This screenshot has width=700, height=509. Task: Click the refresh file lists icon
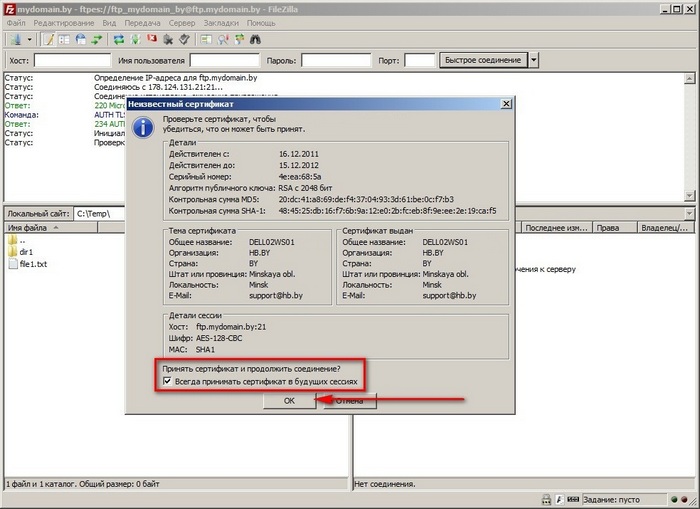pyautogui.click(x=119, y=40)
